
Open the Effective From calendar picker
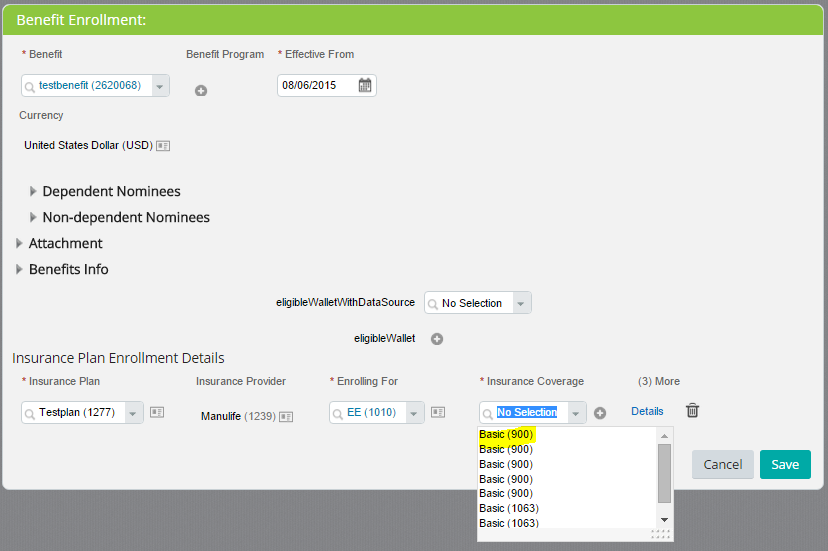[365, 85]
